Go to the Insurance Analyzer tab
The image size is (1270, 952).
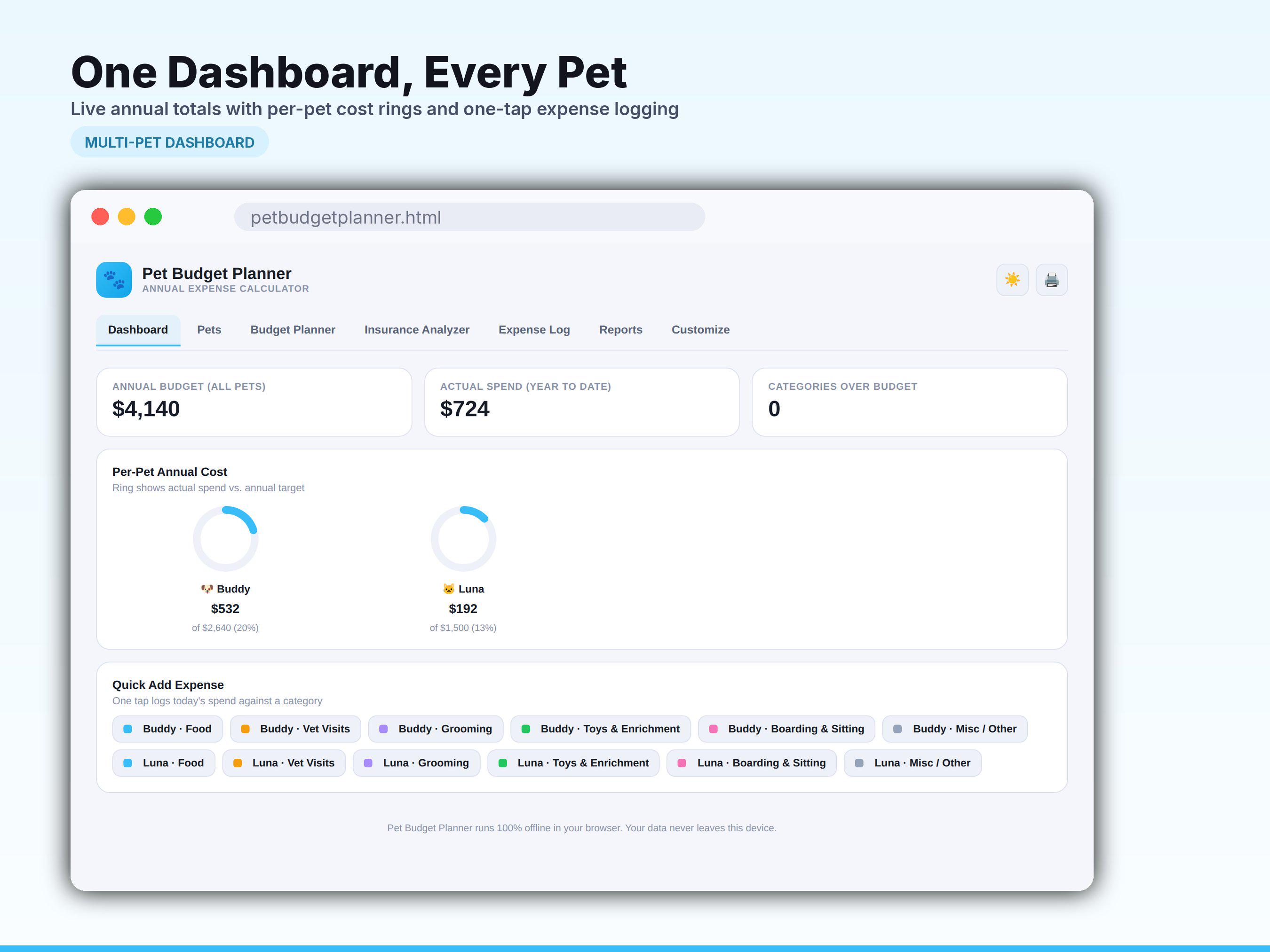click(417, 330)
